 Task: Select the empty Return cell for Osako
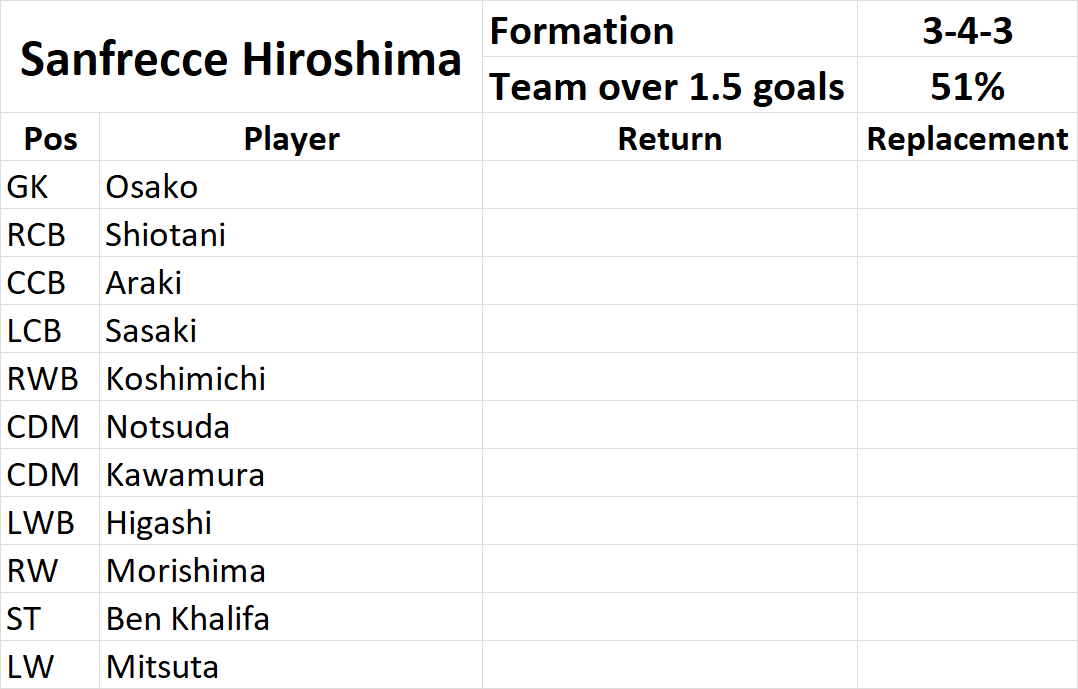point(670,186)
